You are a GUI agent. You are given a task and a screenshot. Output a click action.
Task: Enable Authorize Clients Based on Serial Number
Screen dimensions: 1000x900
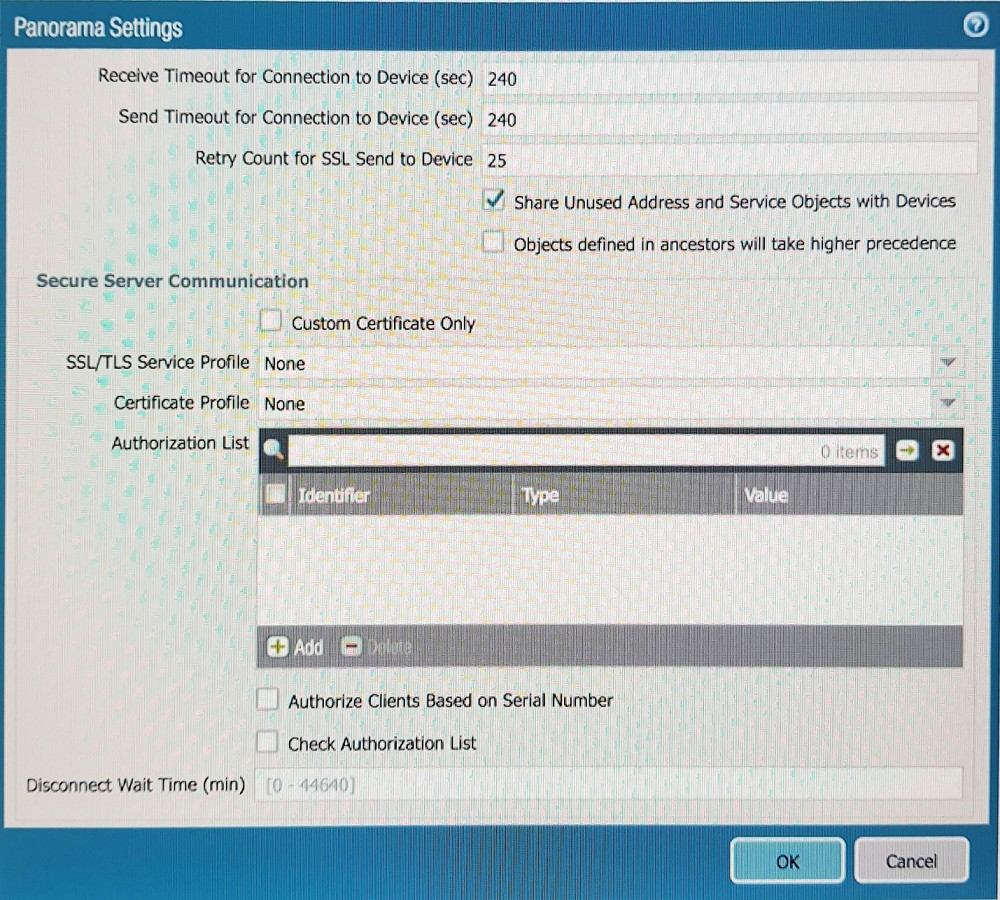click(268, 700)
